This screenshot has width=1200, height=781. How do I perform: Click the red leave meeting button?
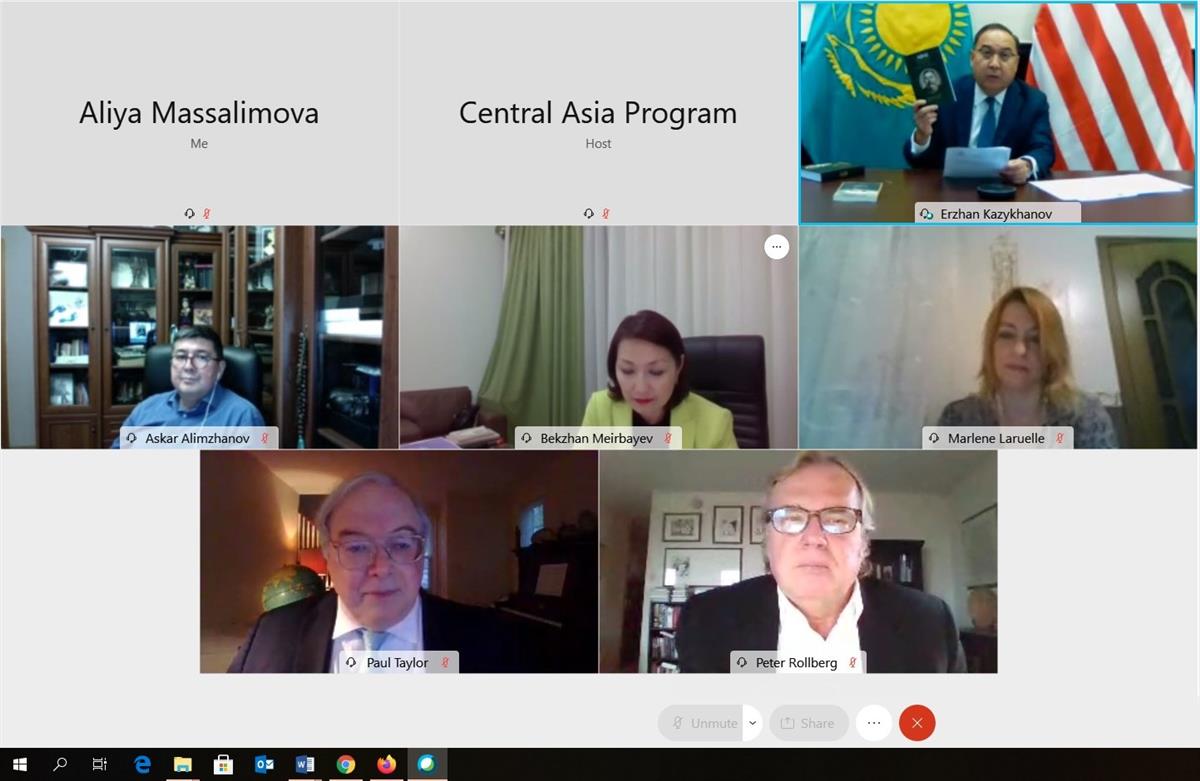(x=917, y=723)
